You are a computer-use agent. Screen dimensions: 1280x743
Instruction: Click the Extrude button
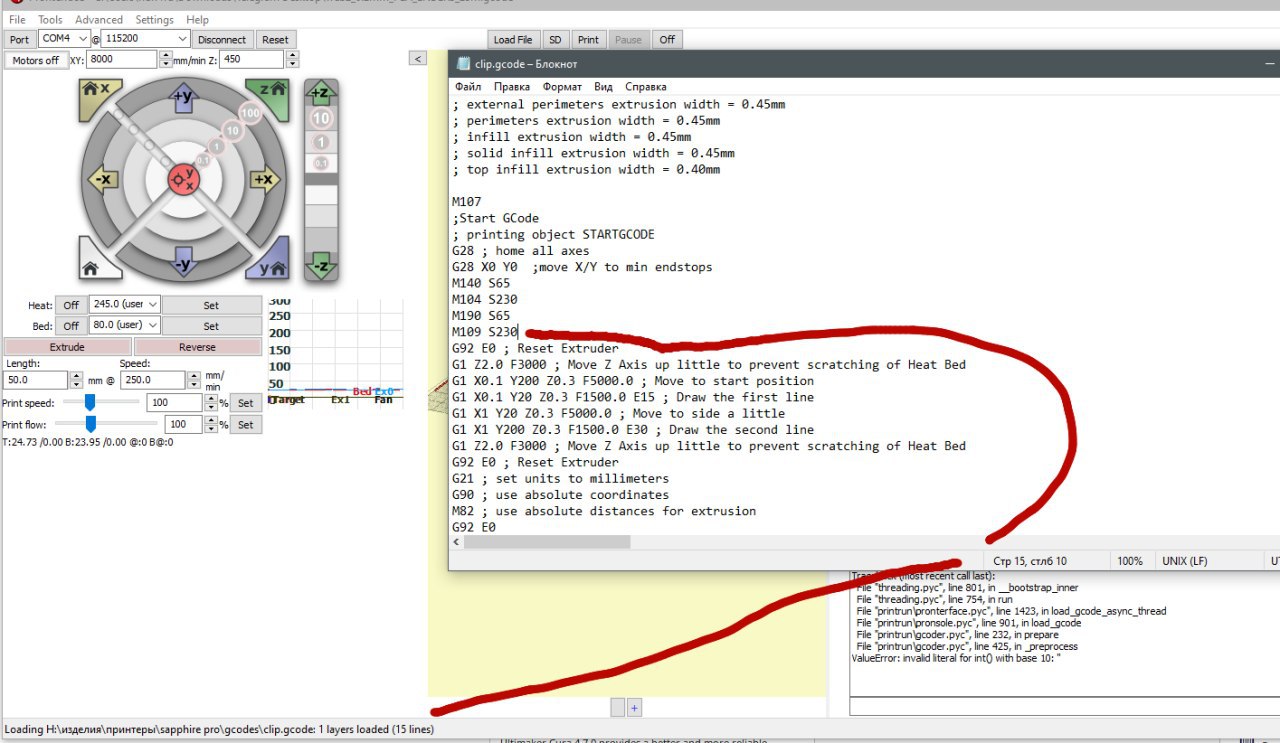(x=67, y=347)
